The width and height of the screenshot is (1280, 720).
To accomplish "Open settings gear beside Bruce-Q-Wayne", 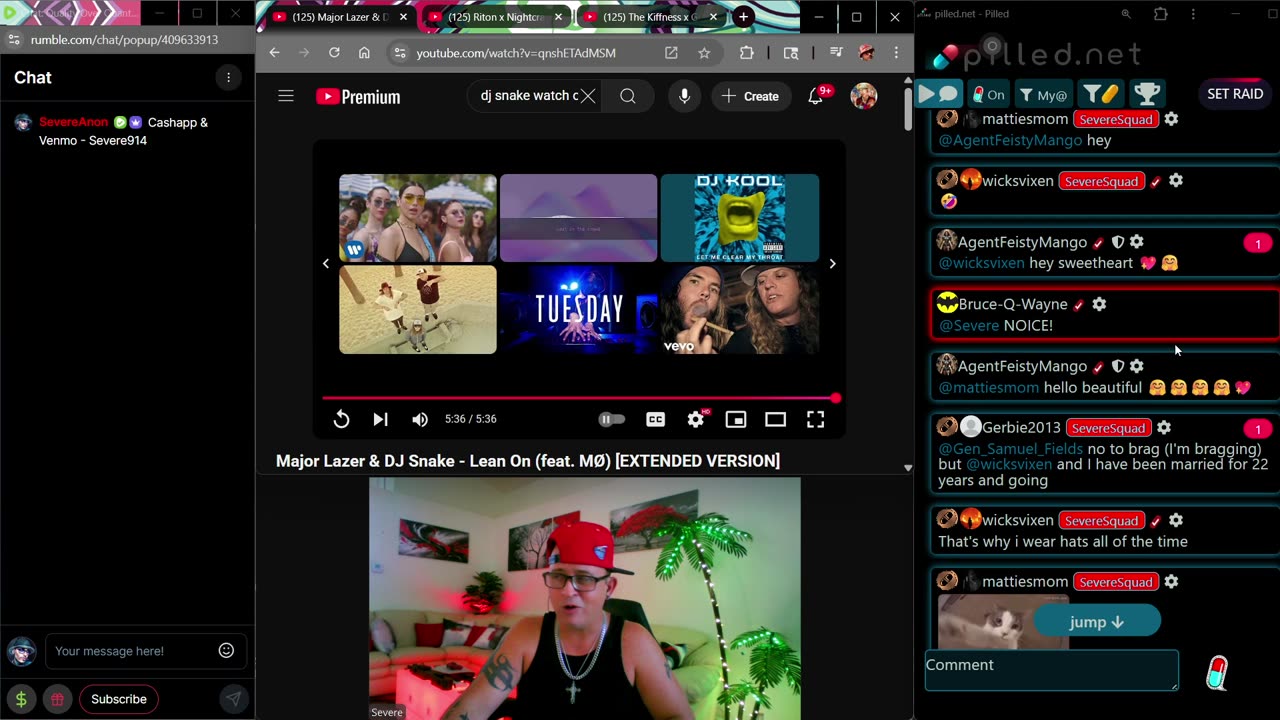I will 1099,304.
